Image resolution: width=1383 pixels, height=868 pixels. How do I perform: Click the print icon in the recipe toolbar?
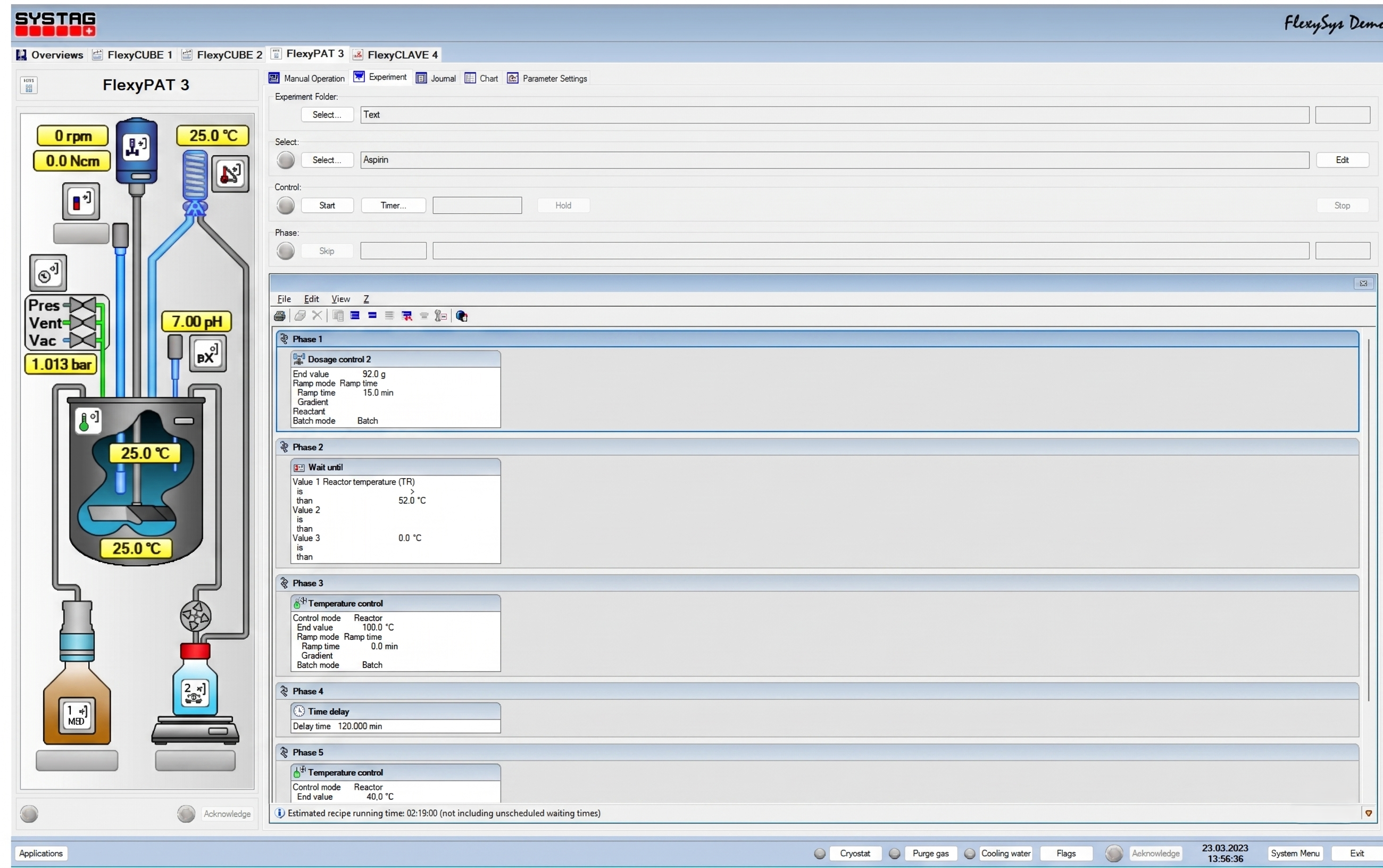280,316
